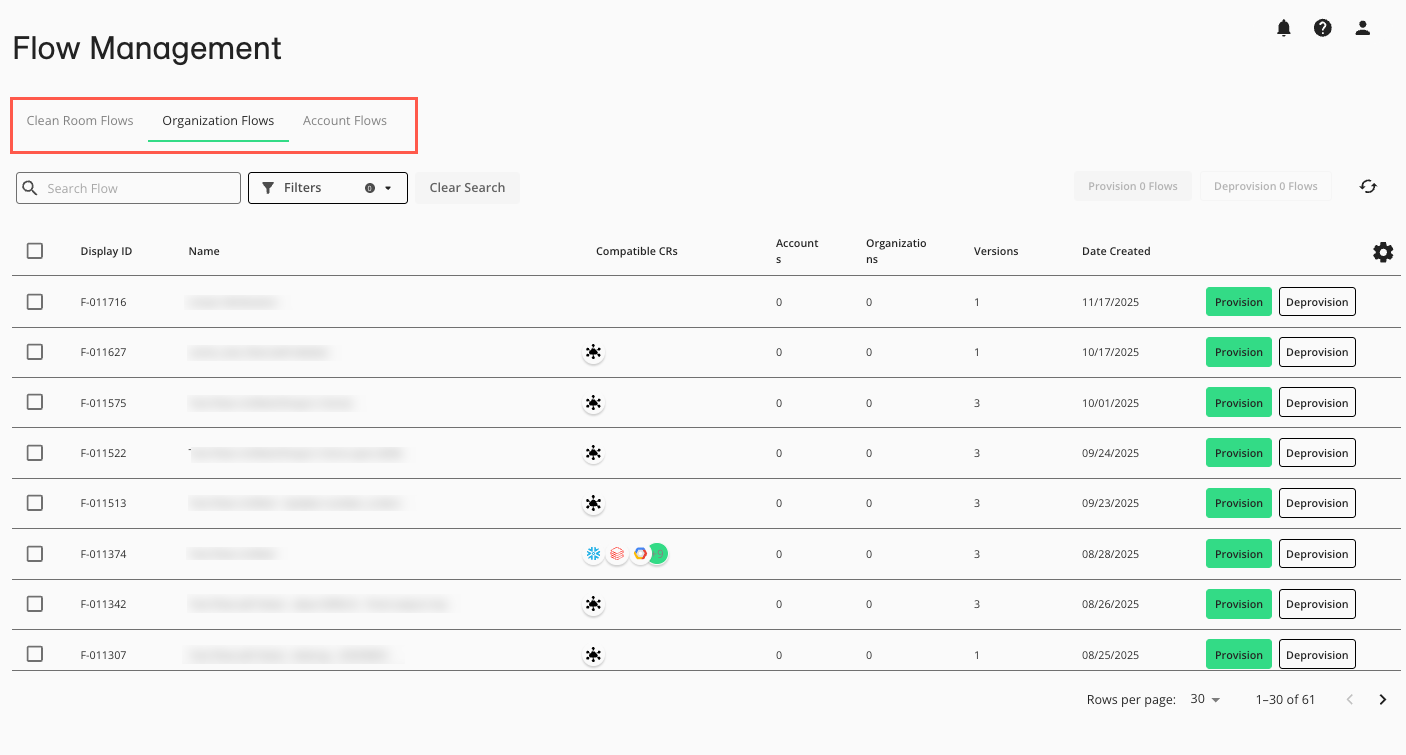
Task: Click the funnel icon in Filters
Action: [268, 188]
